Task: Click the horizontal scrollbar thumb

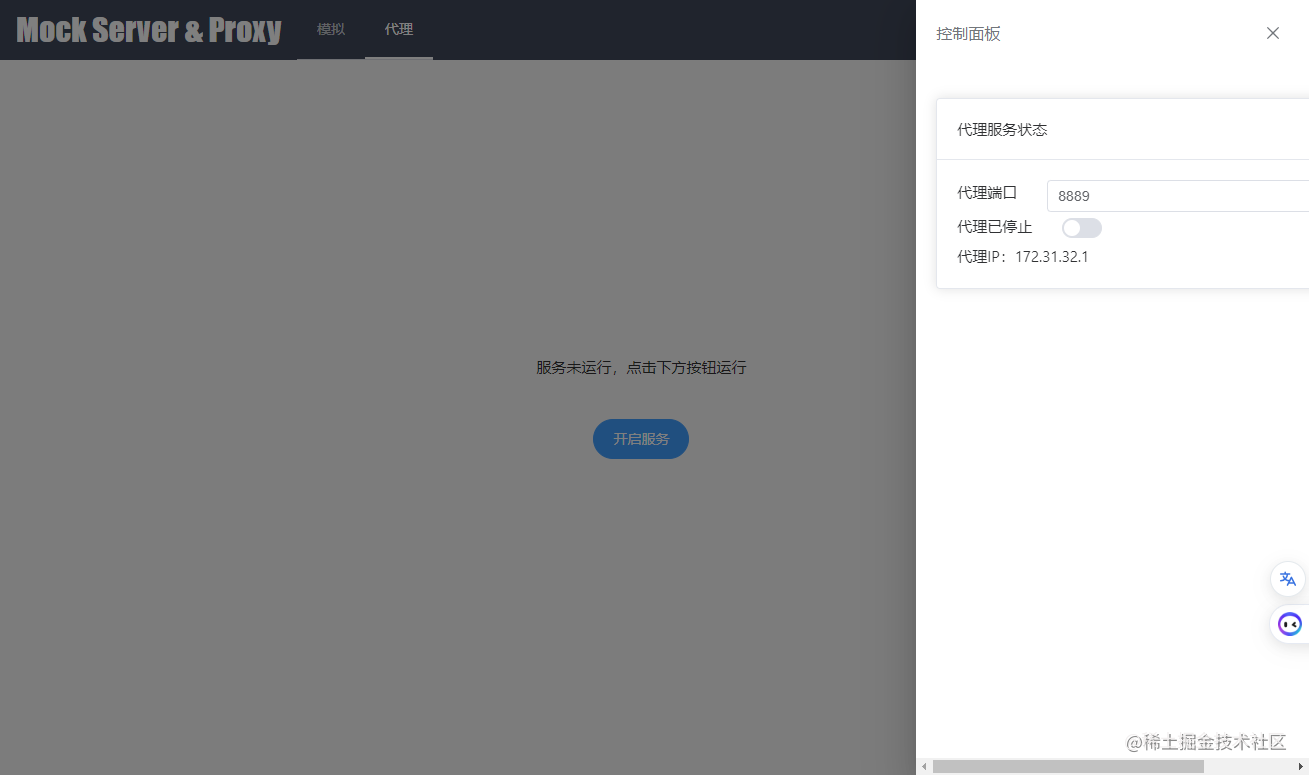Action: [1068, 766]
